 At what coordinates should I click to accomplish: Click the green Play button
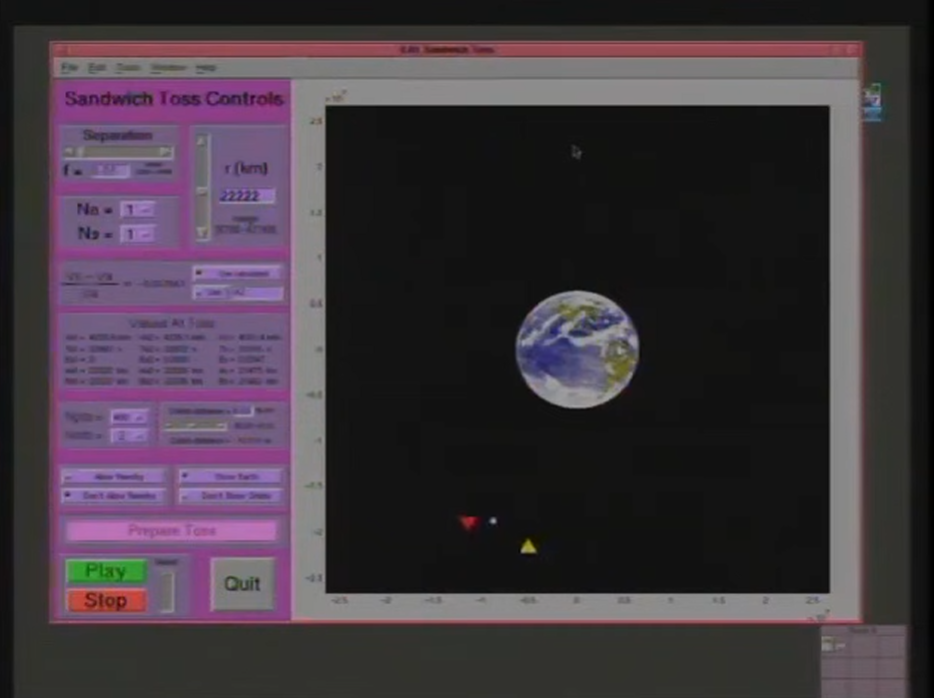pos(106,571)
